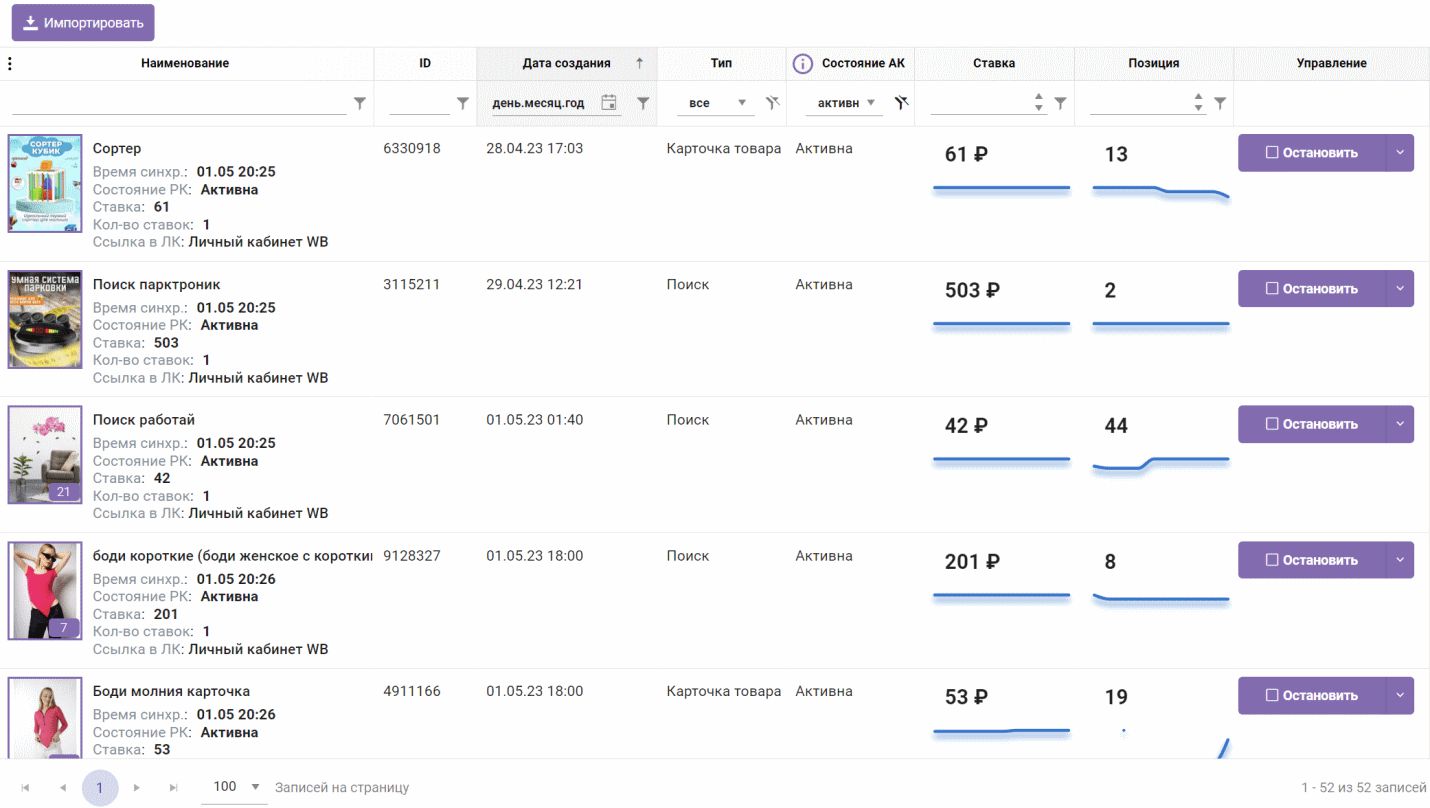Open Личный кабинет WB link for Сортер
The image size is (1430, 808).
pyautogui.click(x=258, y=242)
